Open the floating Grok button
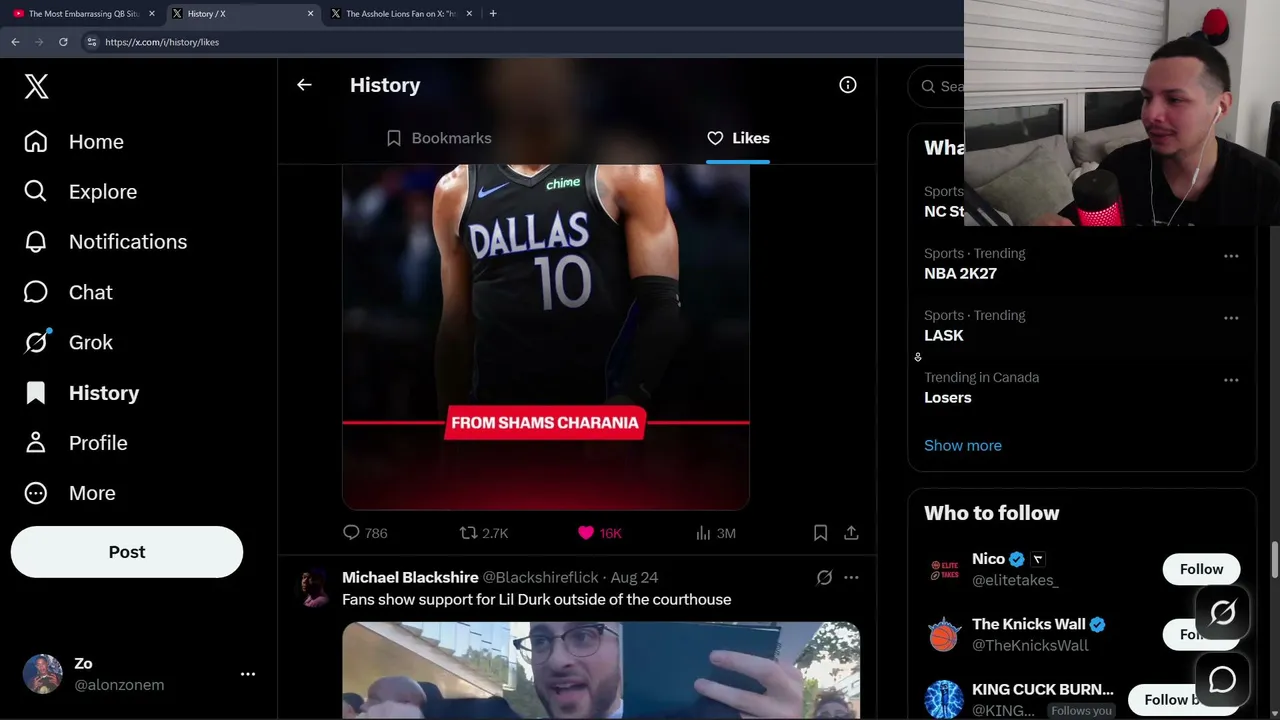Viewport: 1280px width, 720px height. coord(1223,613)
